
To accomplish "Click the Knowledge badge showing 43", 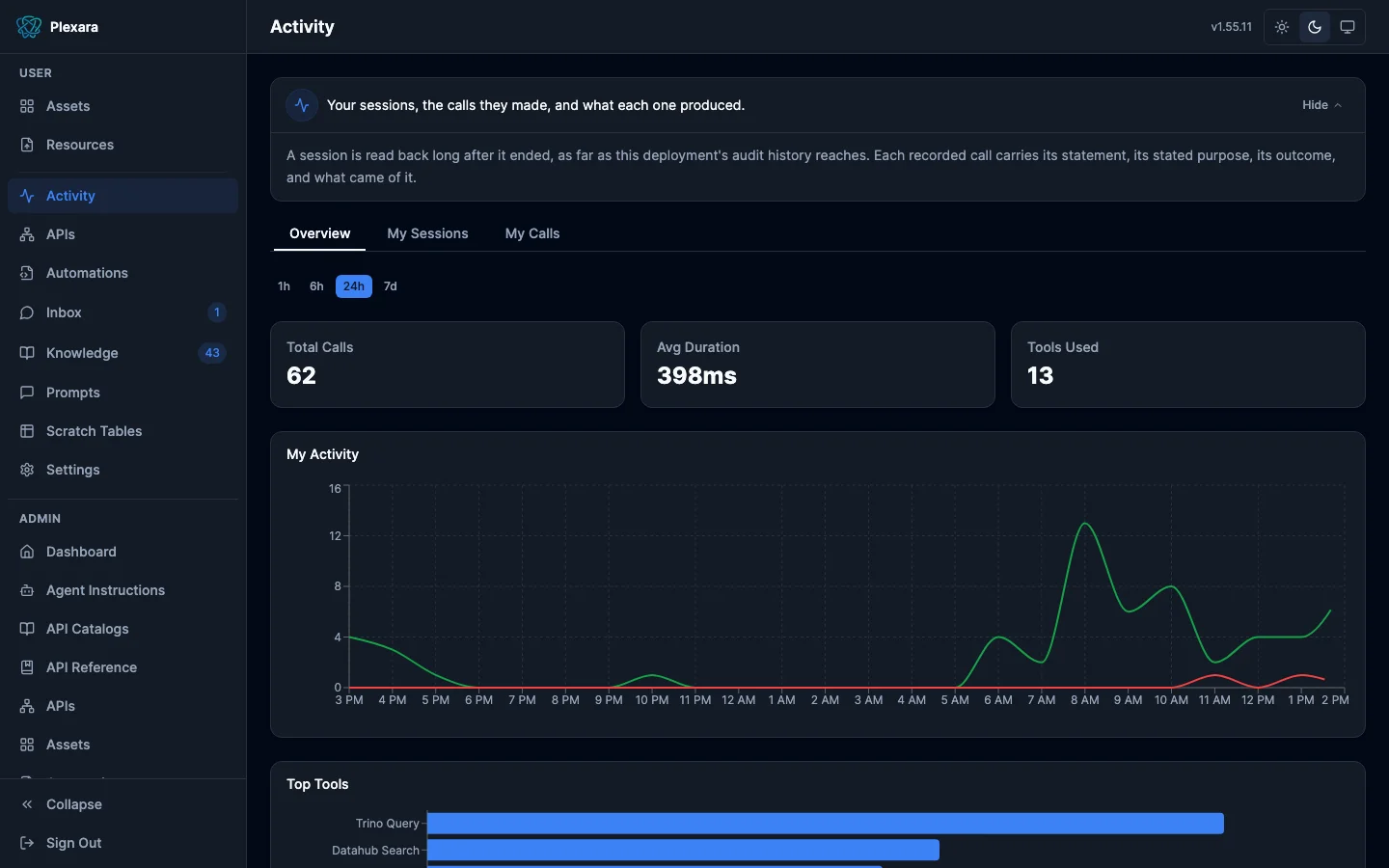I will tap(212, 353).
